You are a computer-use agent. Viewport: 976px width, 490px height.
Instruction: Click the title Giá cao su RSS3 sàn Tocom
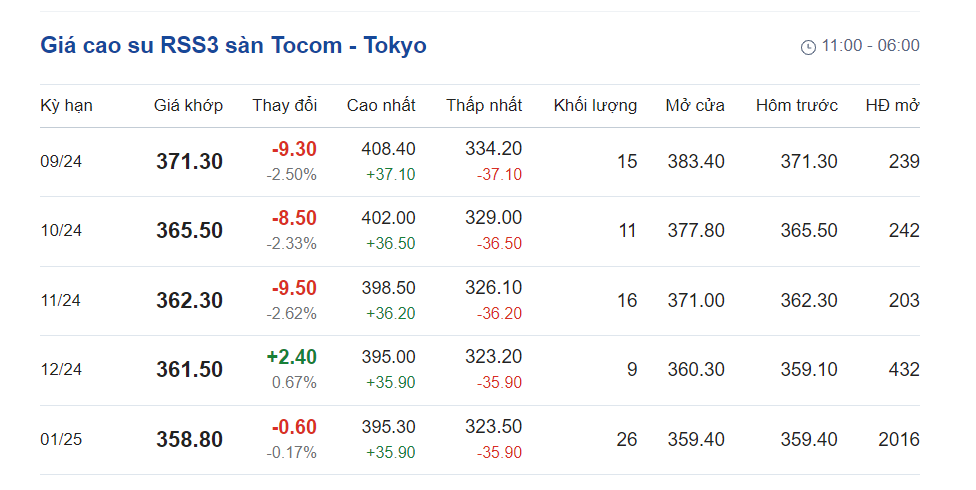coord(233,46)
